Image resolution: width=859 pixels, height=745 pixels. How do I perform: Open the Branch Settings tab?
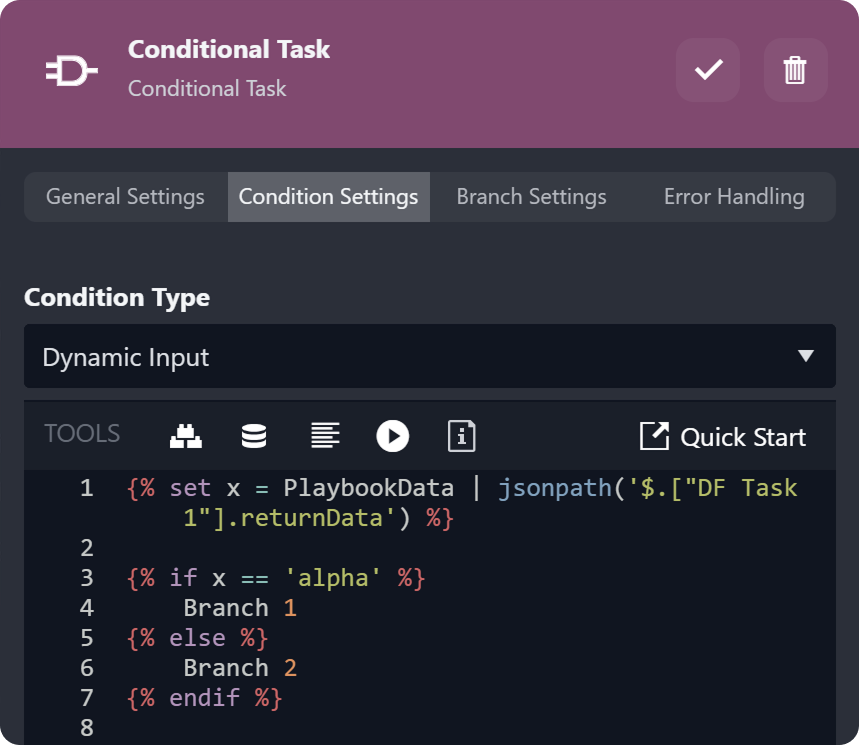coord(531,197)
